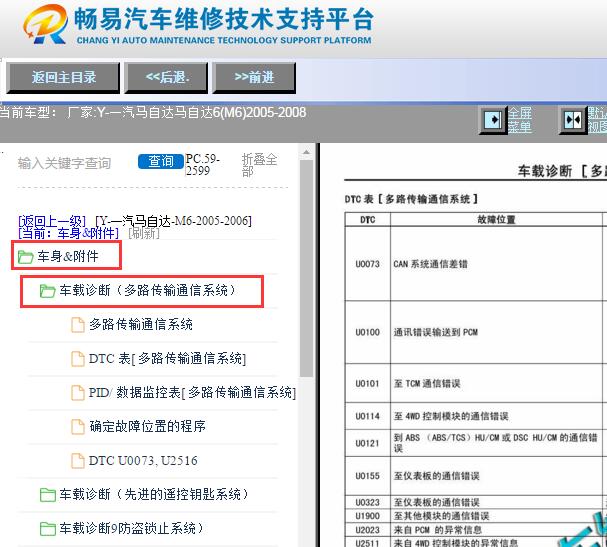This screenshot has height=547, width=607.
Task: Select DTC cell U0323
Action: click(x=367, y=502)
